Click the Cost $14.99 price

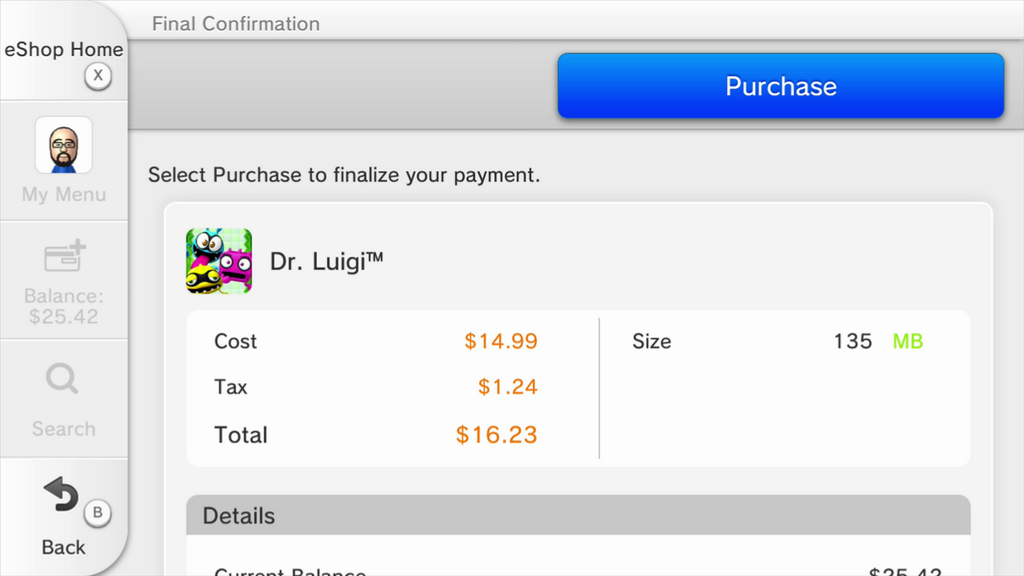pos(500,341)
